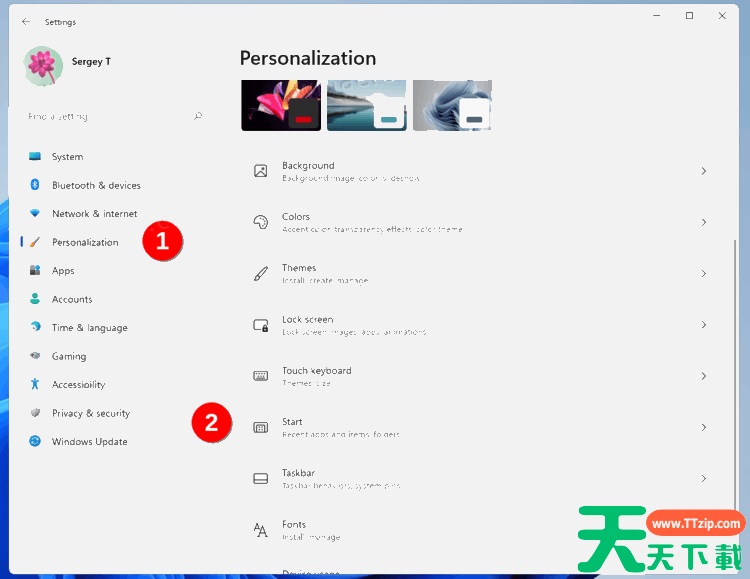Click the Time & language globe icon

(x=35, y=327)
